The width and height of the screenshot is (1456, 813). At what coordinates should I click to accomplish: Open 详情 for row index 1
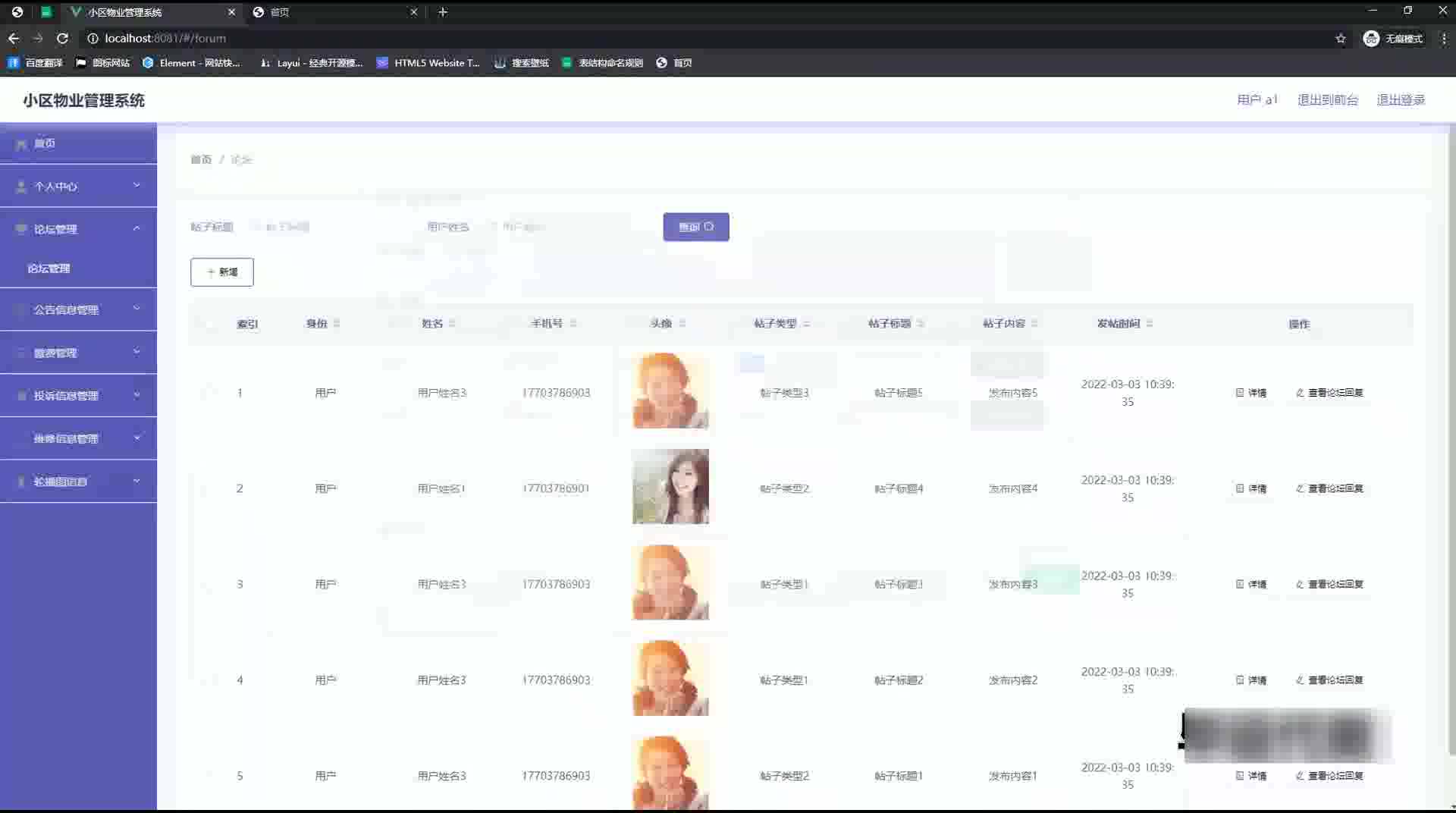[1251, 393]
